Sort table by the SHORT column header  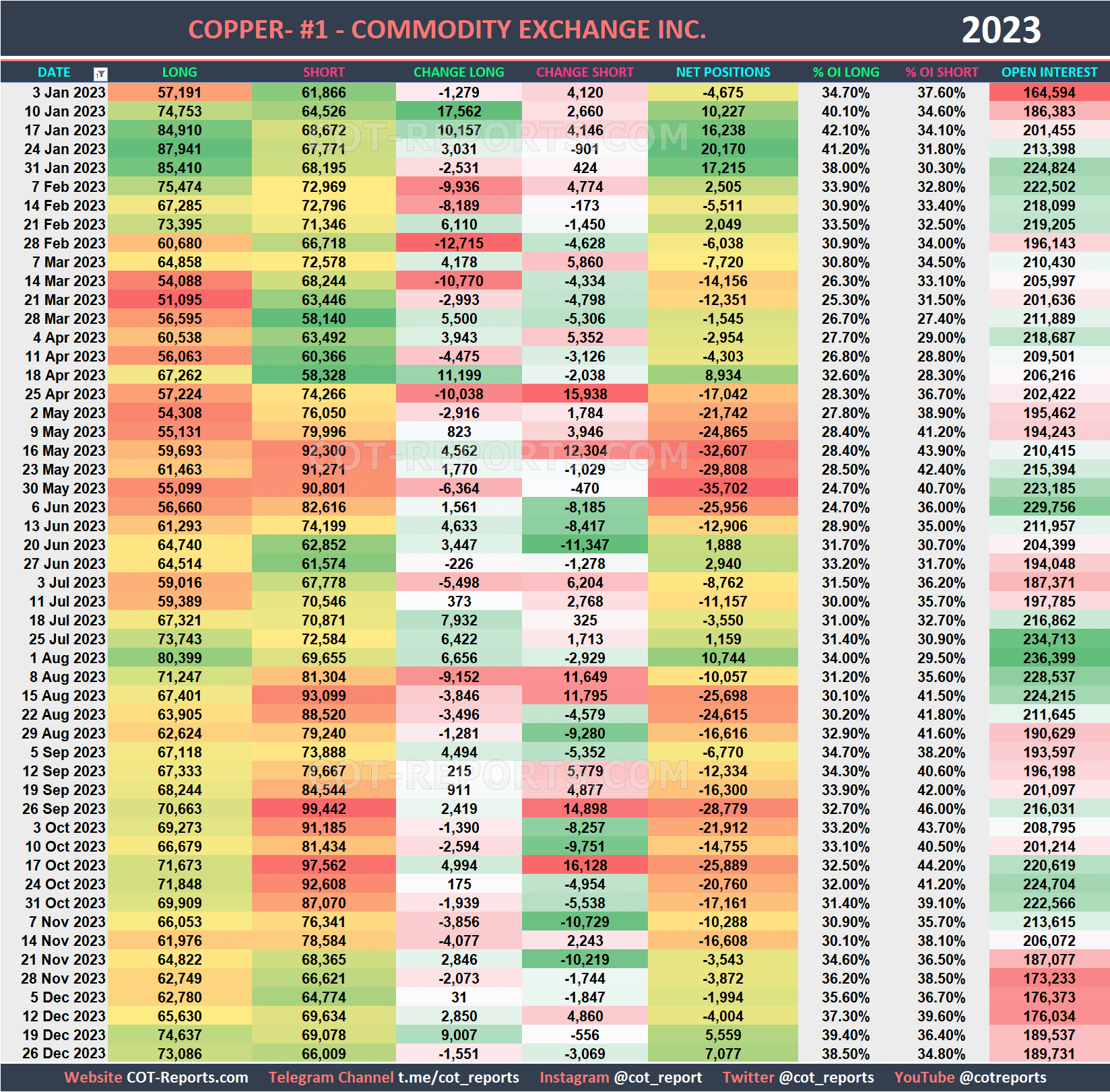[323, 72]
